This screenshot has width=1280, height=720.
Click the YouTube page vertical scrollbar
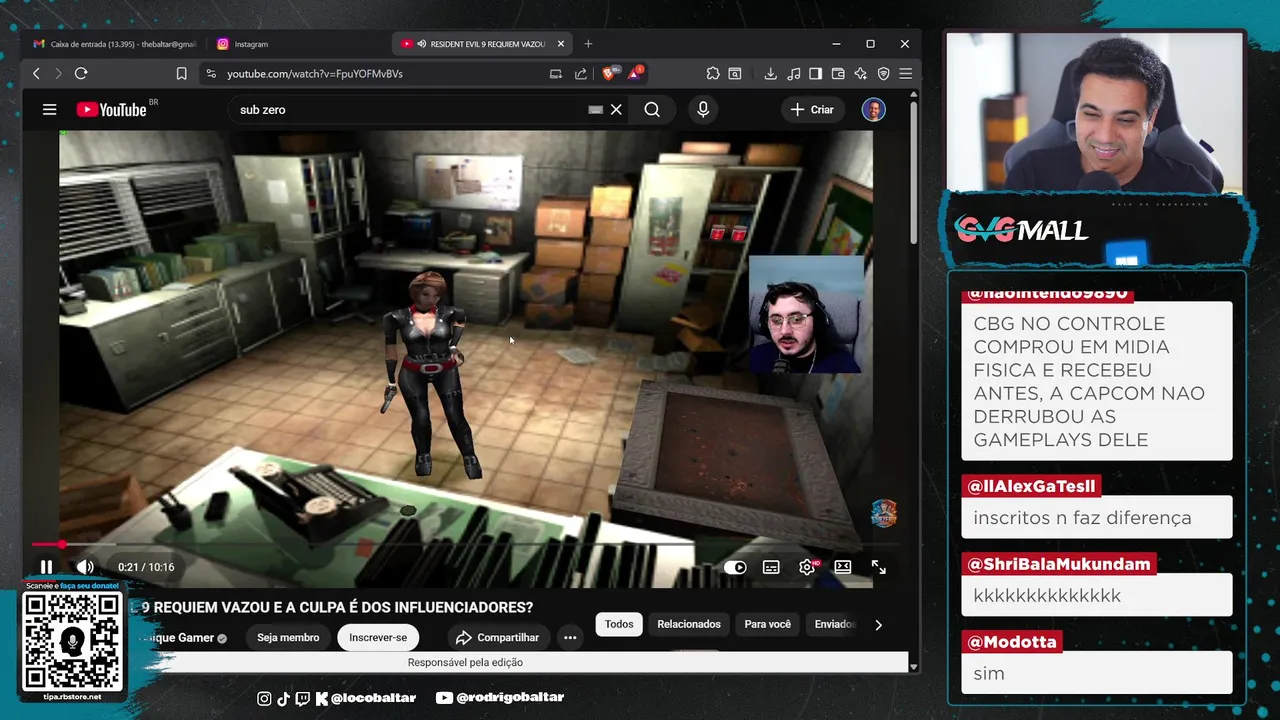pos(914,172)
